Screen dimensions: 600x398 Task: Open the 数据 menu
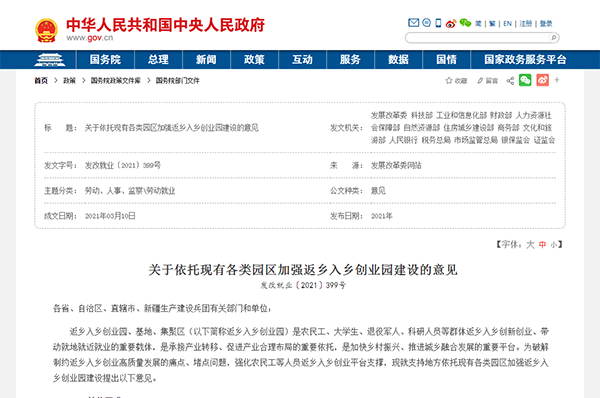[398, 60]
